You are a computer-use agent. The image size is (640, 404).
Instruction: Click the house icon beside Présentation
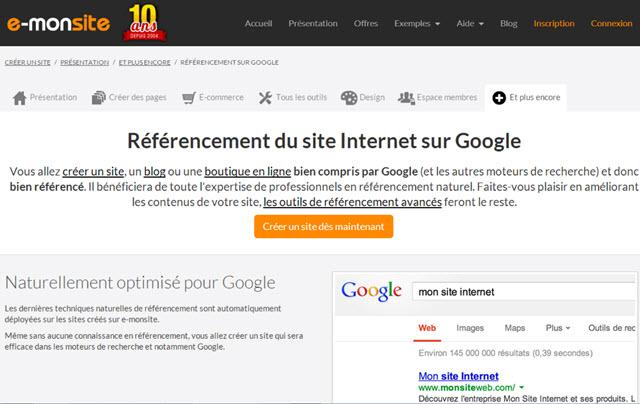point(20,98)
